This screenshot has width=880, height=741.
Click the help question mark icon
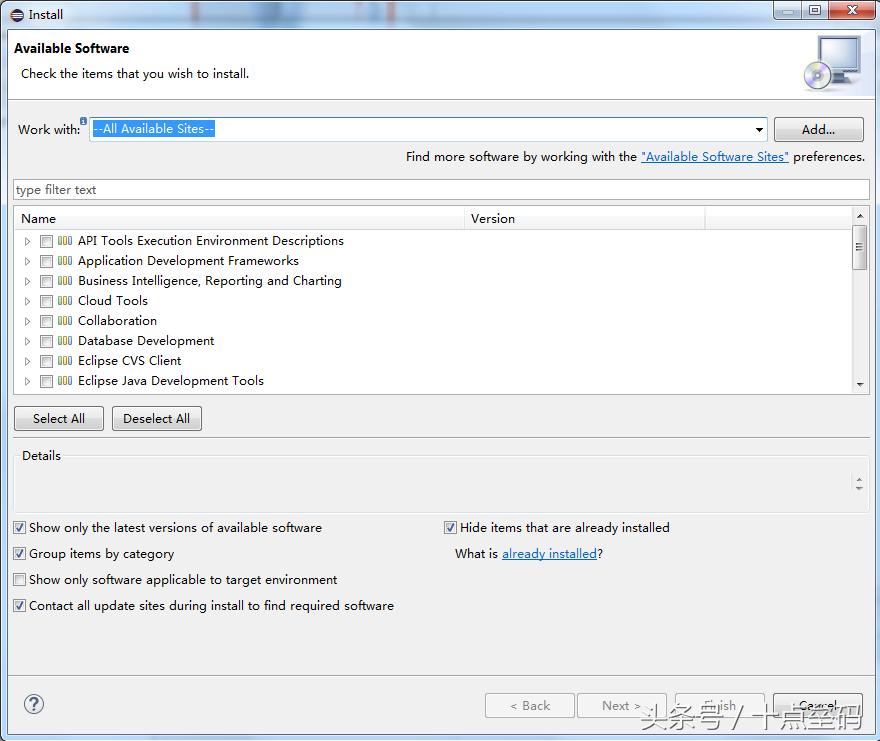click(34, 704)
